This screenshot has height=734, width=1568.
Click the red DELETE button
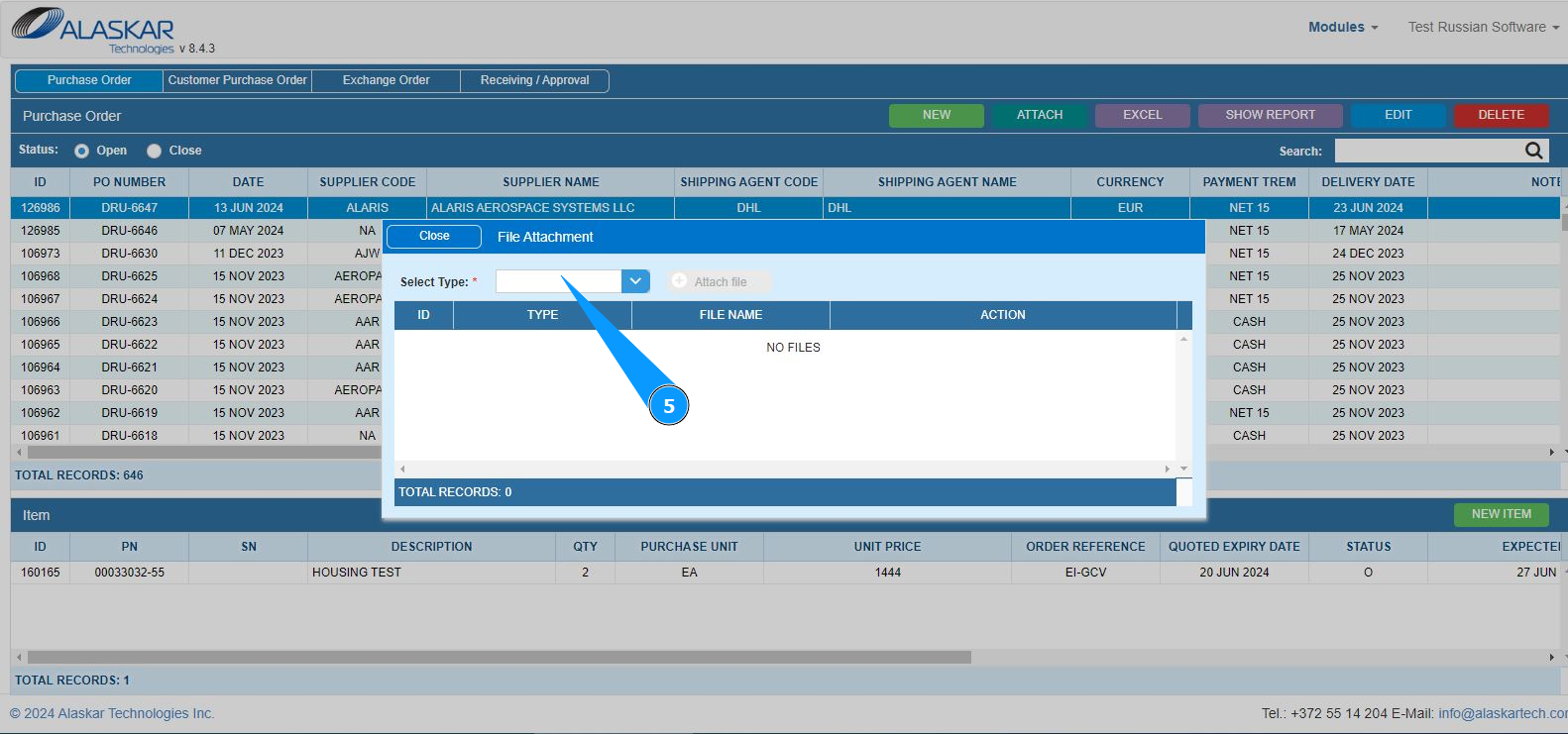point(1502,115)
